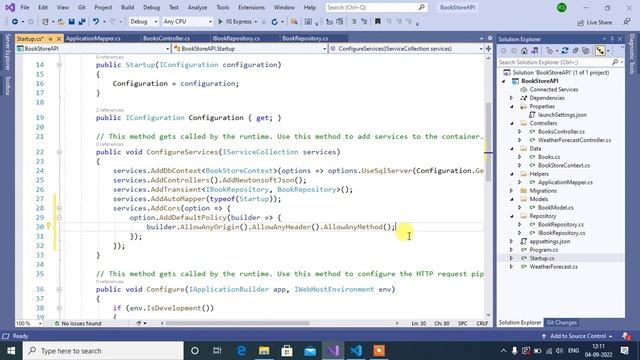
Task: Select BookModel.cs in Solution Explorer
Action: point(555,208)
